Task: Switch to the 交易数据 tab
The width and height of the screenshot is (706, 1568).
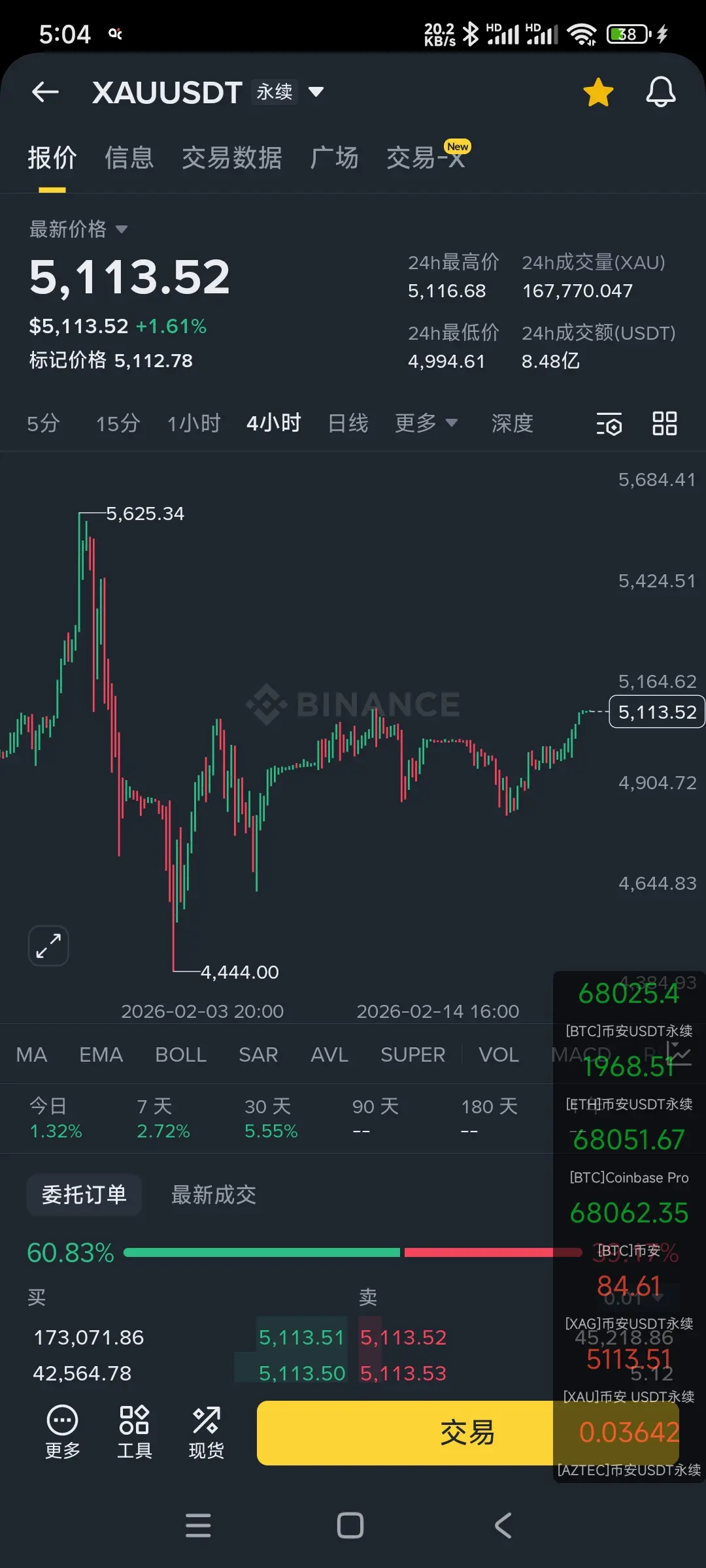Action: click(232, 158)
